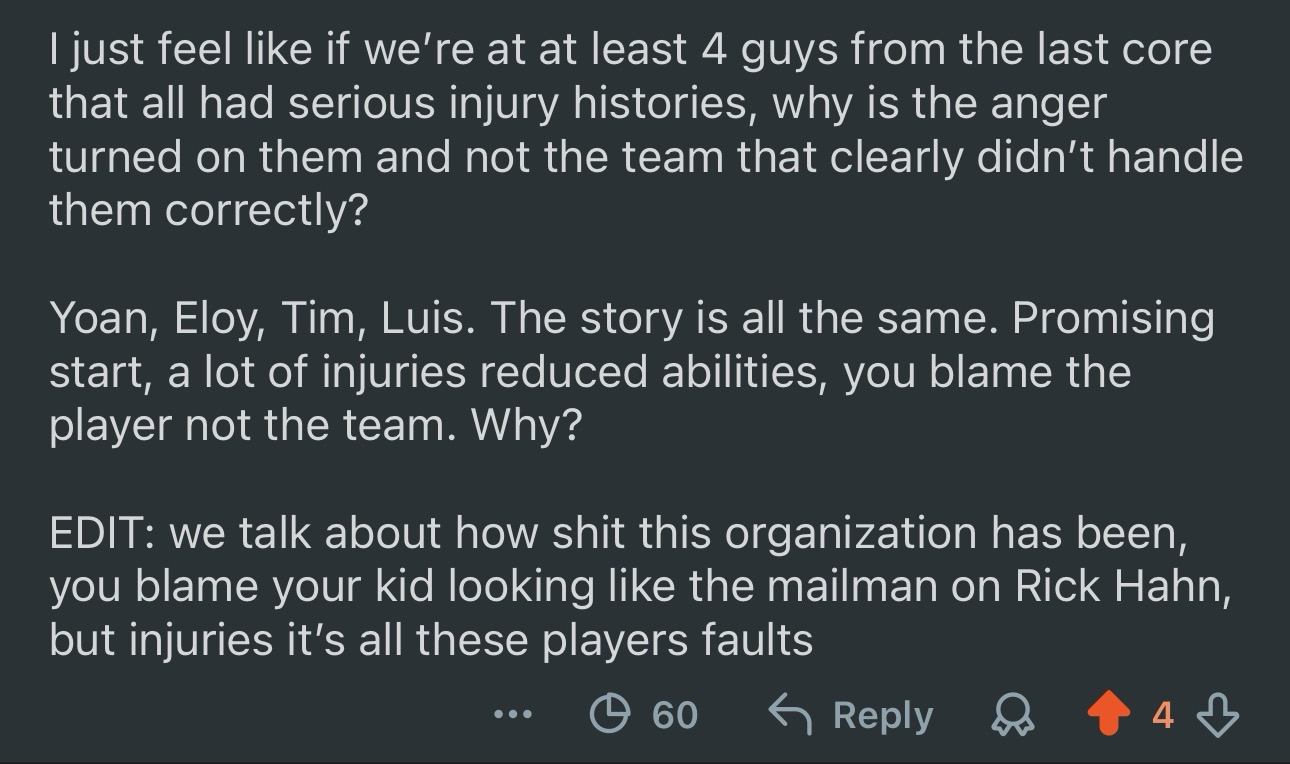This screenshot has height=764, width=1290.
Task: Click the paragraph starting with "Yoan, Eloy"
Action: pos(630,372)
